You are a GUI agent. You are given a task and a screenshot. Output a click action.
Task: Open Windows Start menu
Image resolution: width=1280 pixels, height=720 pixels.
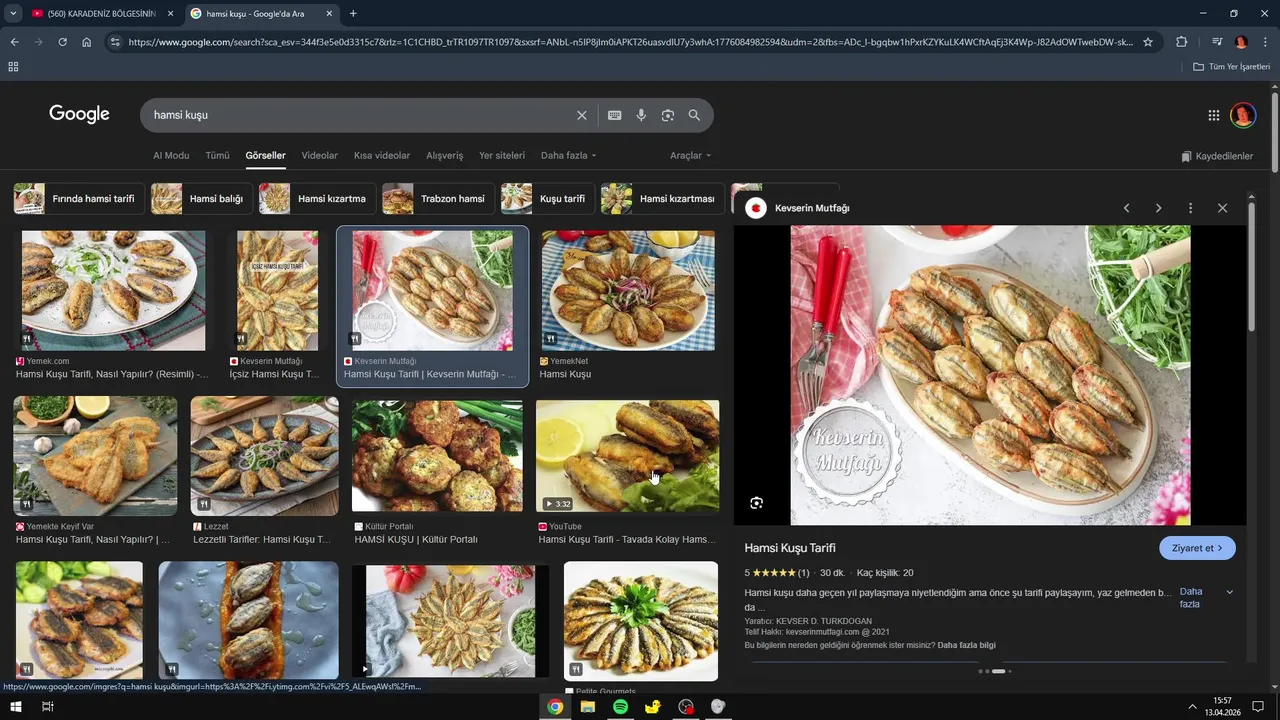coord(15,706)
